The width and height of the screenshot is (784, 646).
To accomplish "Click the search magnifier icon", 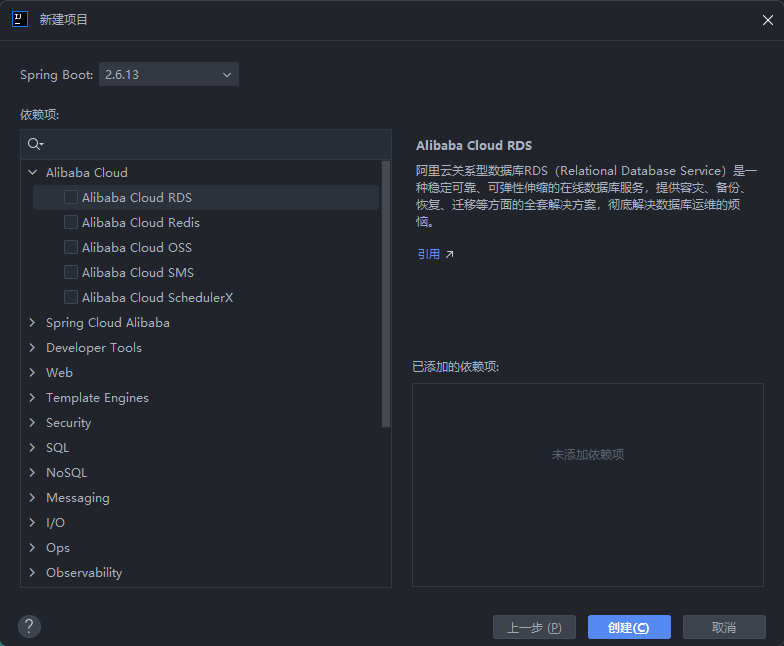I will [36, 144].
